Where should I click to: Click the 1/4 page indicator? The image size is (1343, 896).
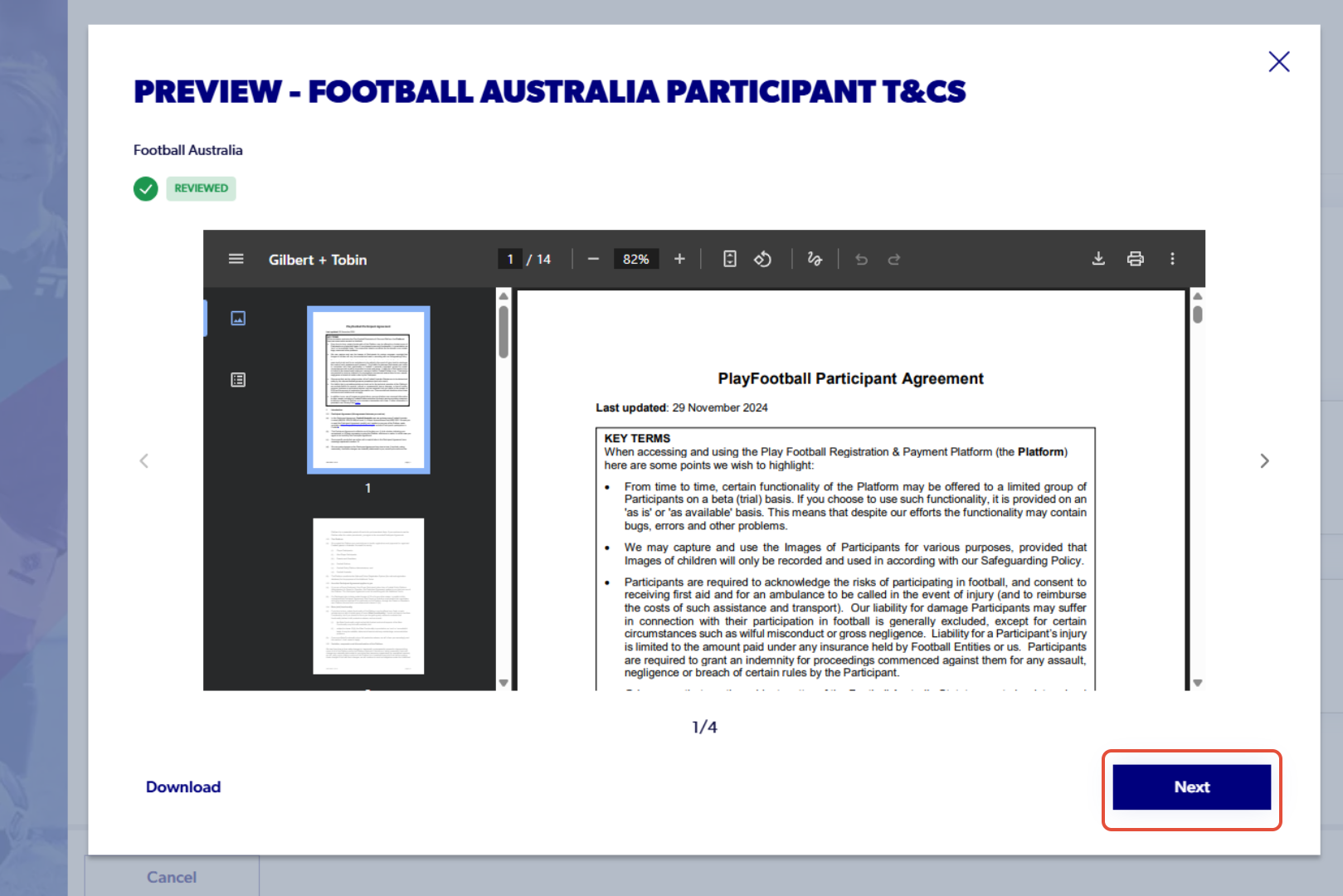pyautogui.click(x=704, y=727)
